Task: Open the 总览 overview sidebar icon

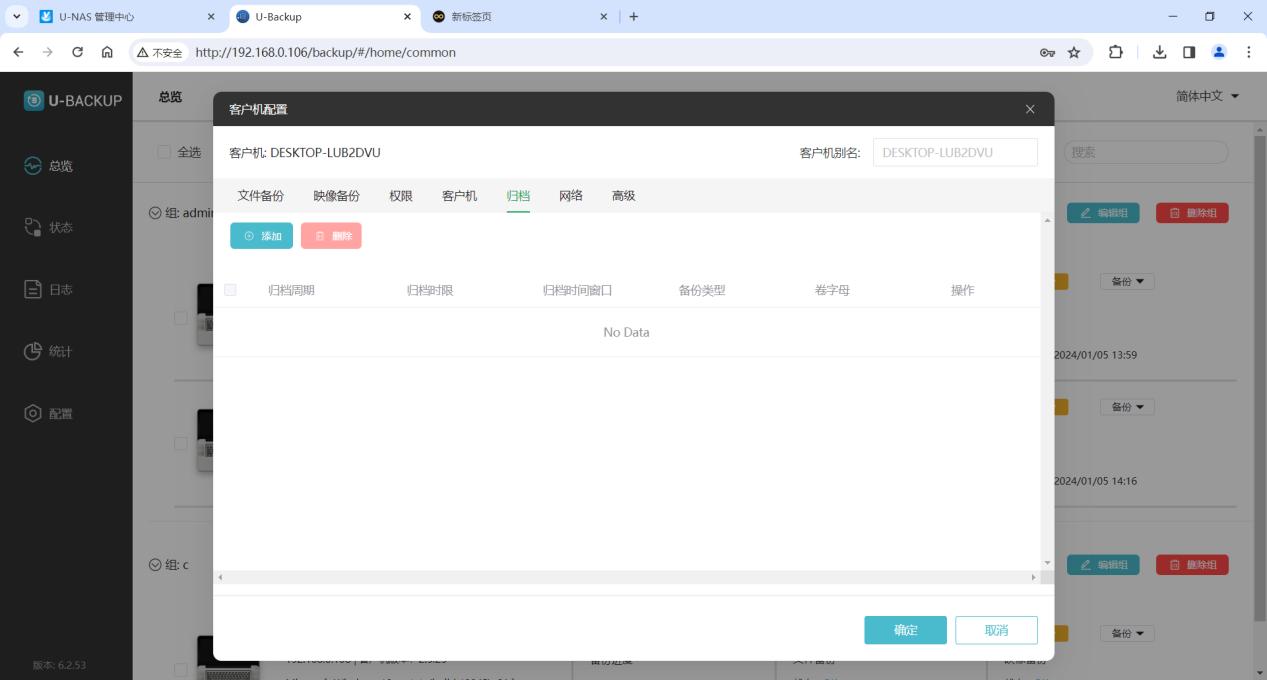Action: (33, 166)
